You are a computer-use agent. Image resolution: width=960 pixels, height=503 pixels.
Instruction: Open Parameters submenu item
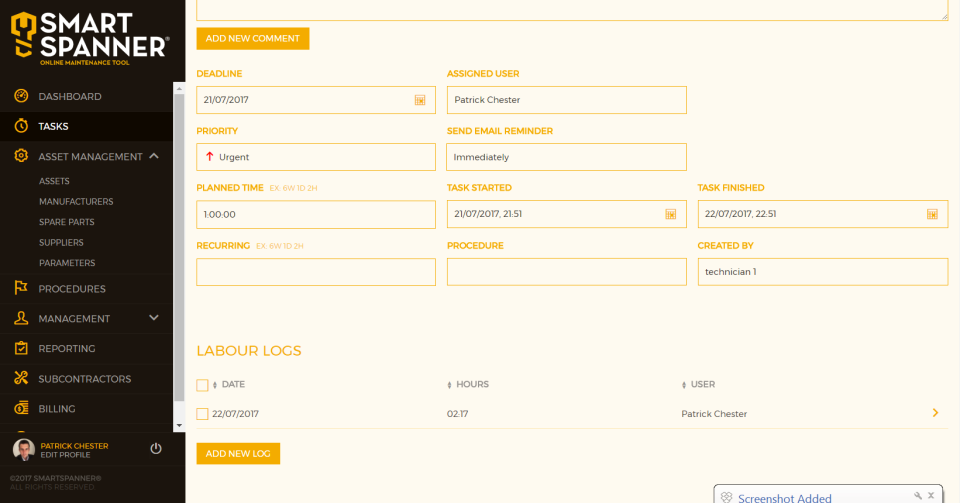pyautogui.click(x=67, y=263)
